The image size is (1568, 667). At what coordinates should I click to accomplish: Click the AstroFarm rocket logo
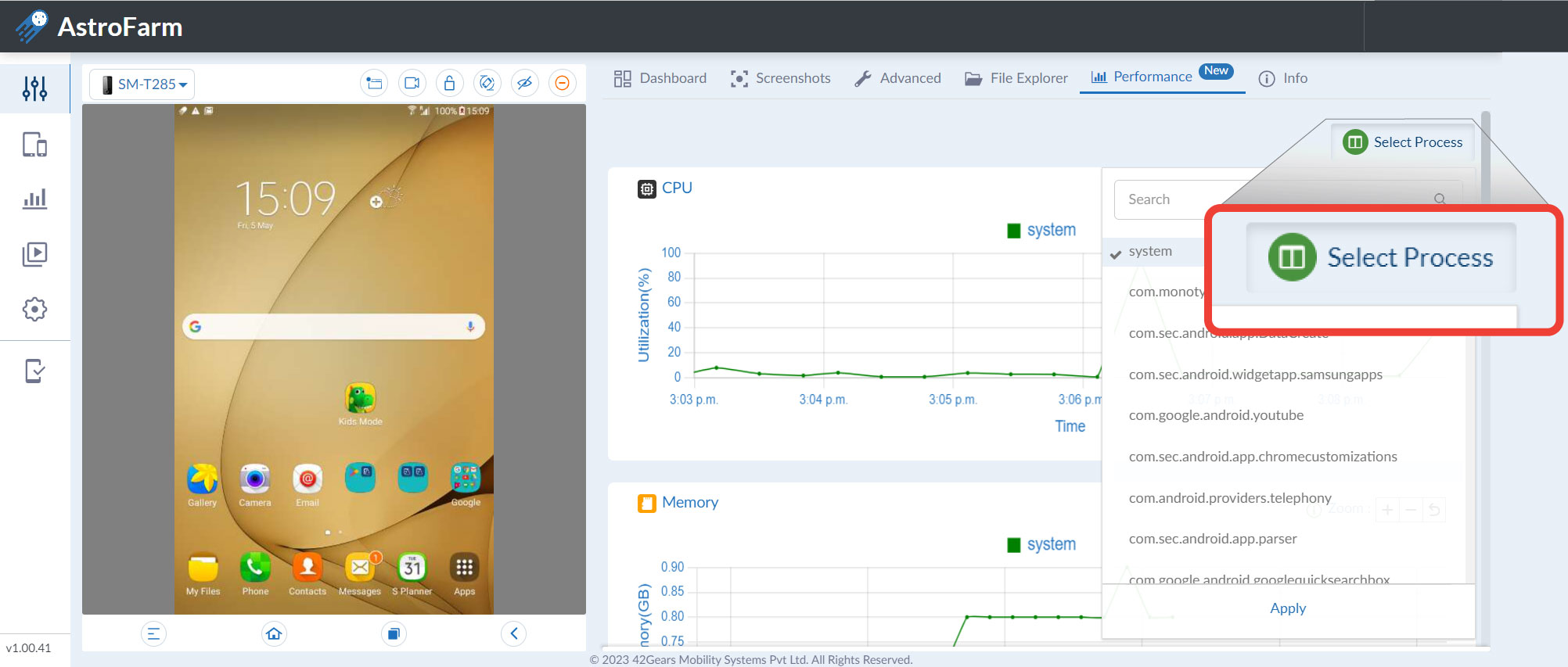(x=31, y=27)
